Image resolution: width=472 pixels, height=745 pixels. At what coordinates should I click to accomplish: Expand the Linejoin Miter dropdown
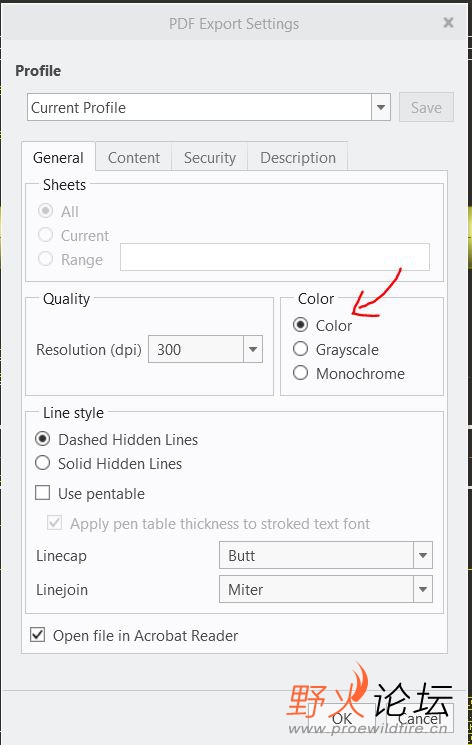coord(423,589)
